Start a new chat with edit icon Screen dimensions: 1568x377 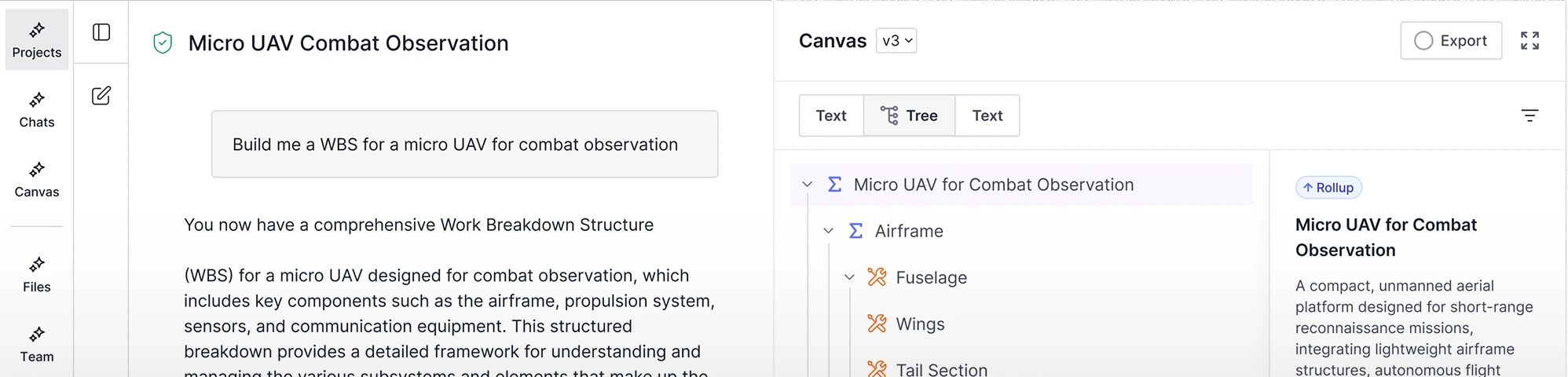[x=101, y=96]
